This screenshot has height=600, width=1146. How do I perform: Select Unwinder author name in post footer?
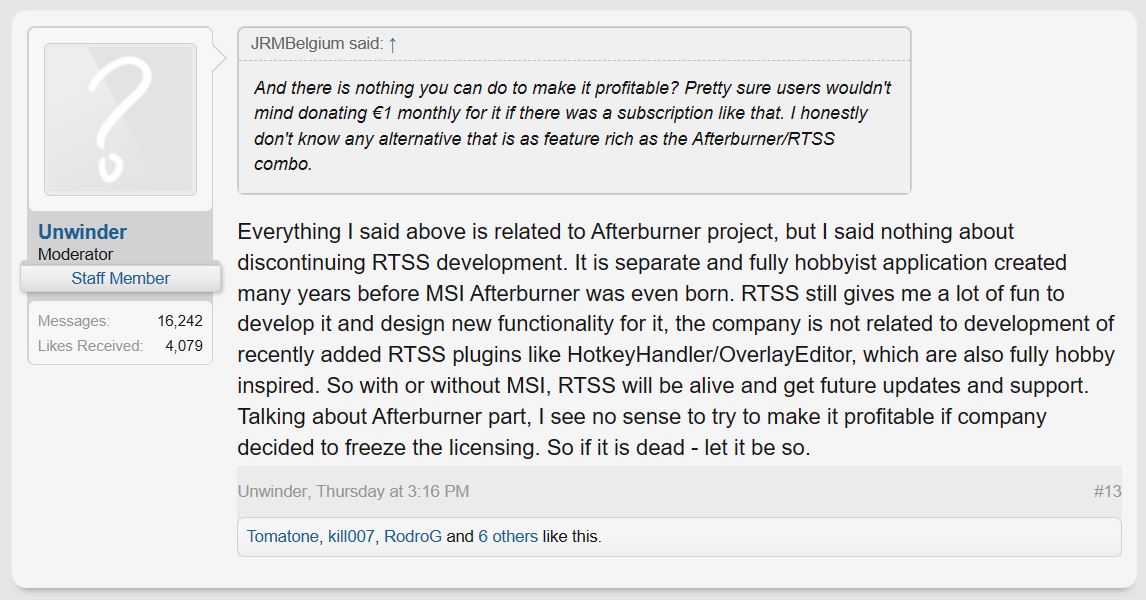tap(273, 491)
